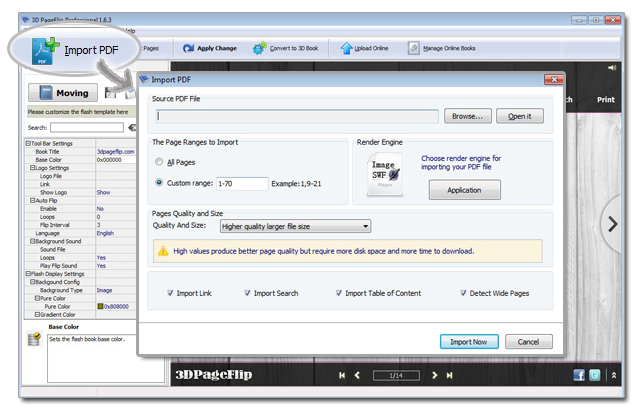Flip forward with the right arrow tab
Viewport: 644px width, 414px height.
point(613,224)
